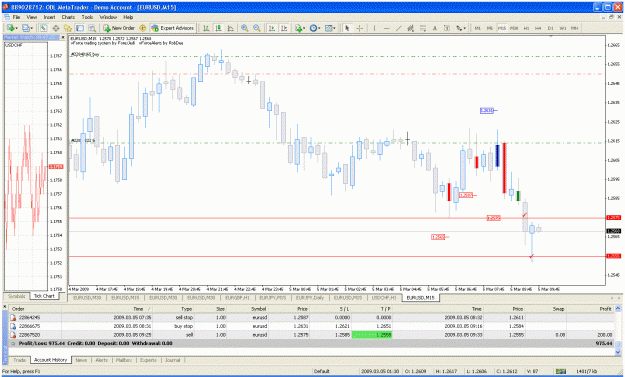Open the File menu
The image size is (625, 377).
[x=16, y=17]
